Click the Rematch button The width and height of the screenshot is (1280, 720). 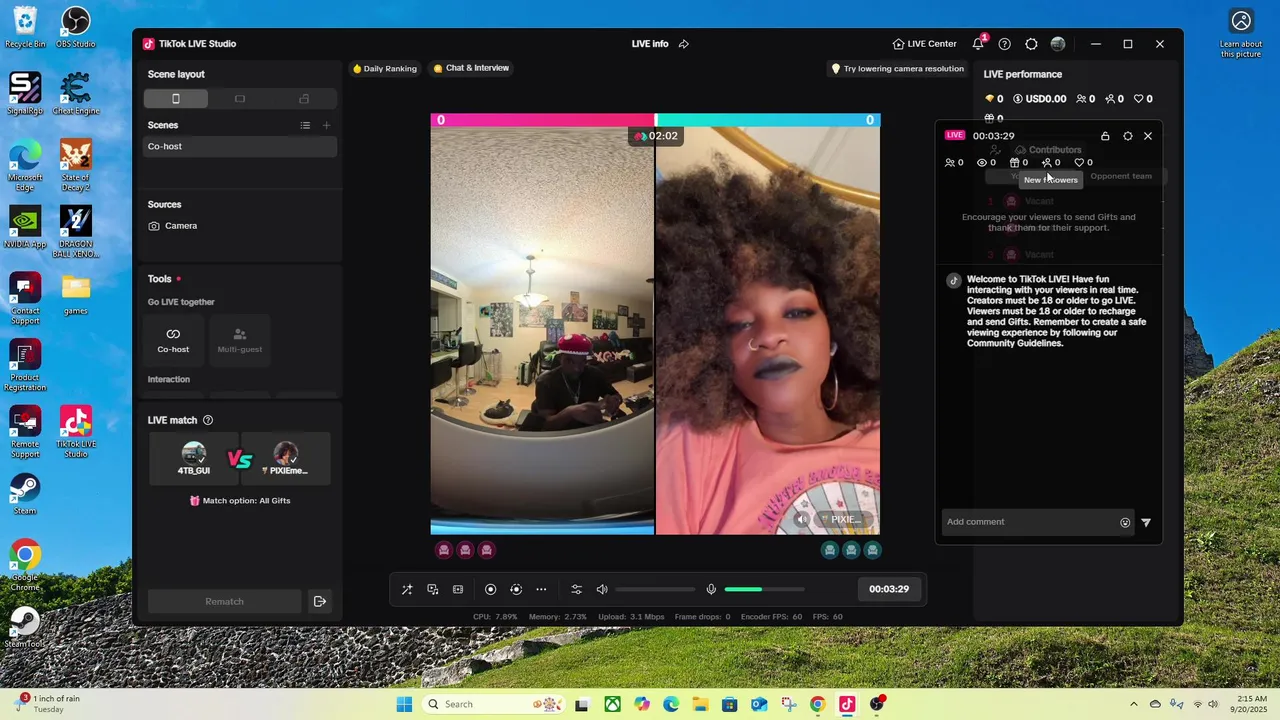(224, 601)
